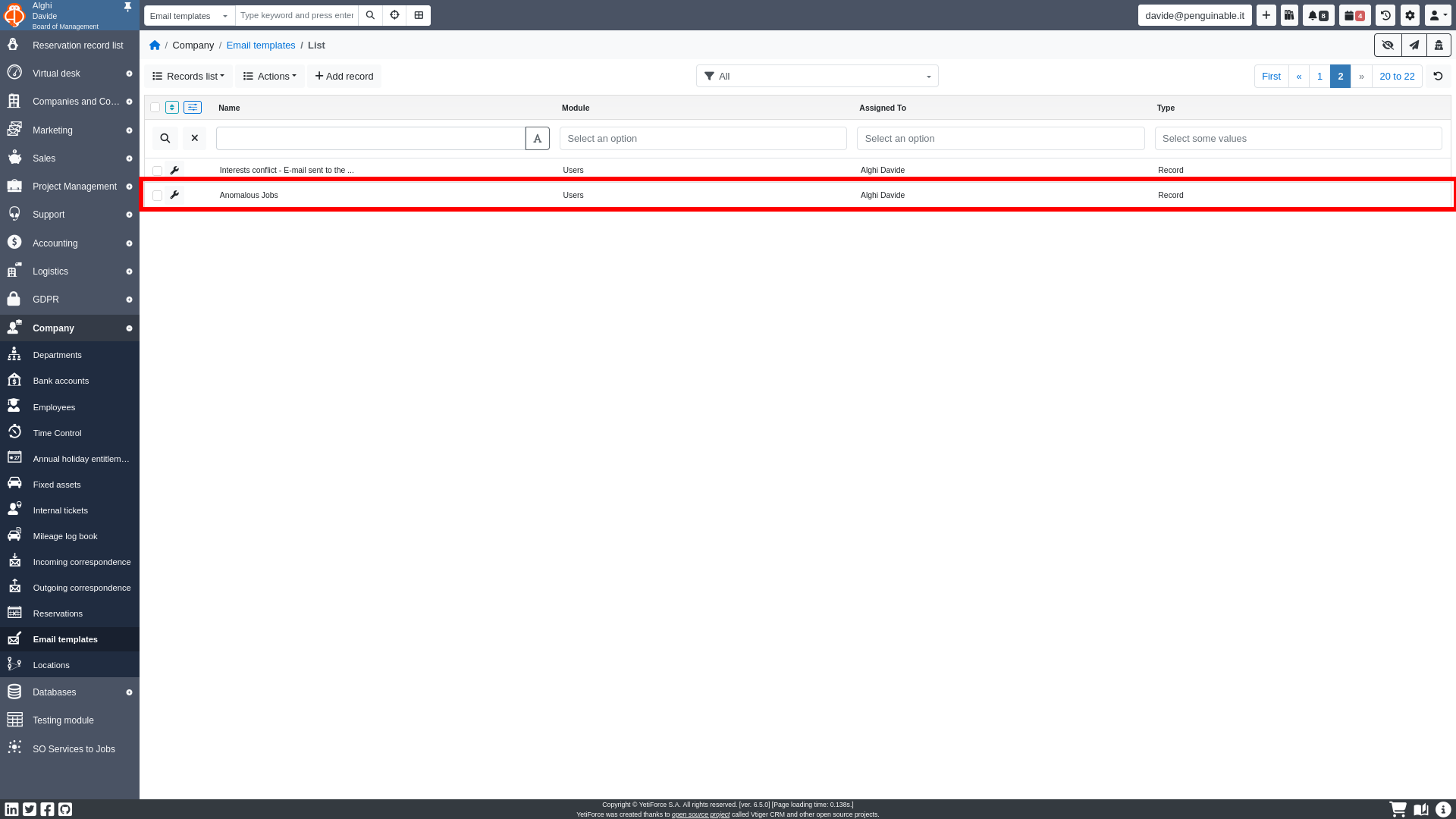Open the Facebook icon in footer
Image resolution: width=1456 pixels, height=819 pixels.
click(47, 809)
